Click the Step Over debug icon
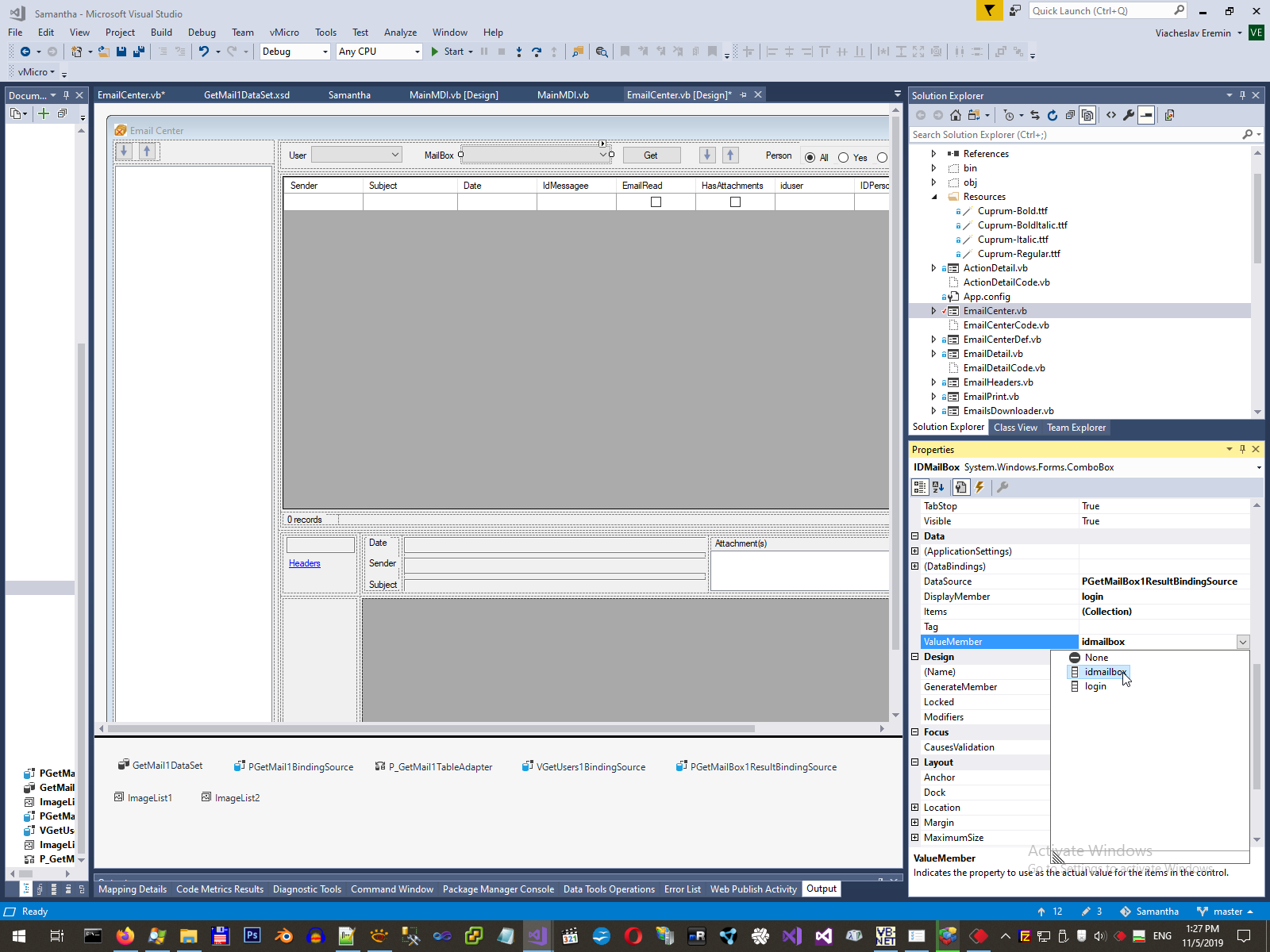The width and height of the screenshot is (1270, 952). [x=537, y=52]
